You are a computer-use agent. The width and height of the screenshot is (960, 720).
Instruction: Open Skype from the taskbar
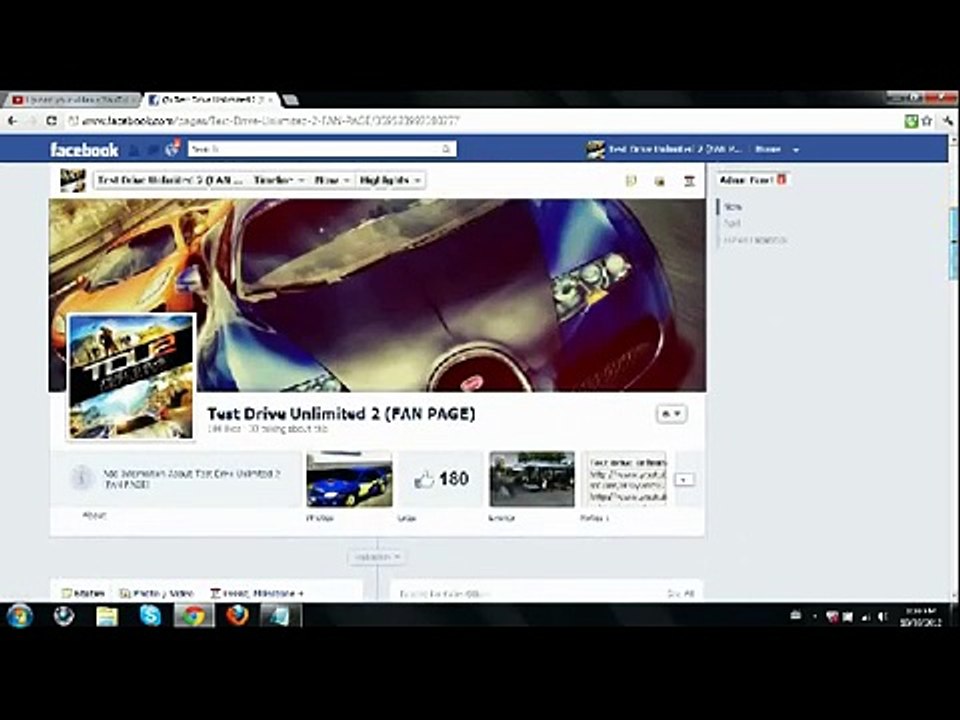150,616
